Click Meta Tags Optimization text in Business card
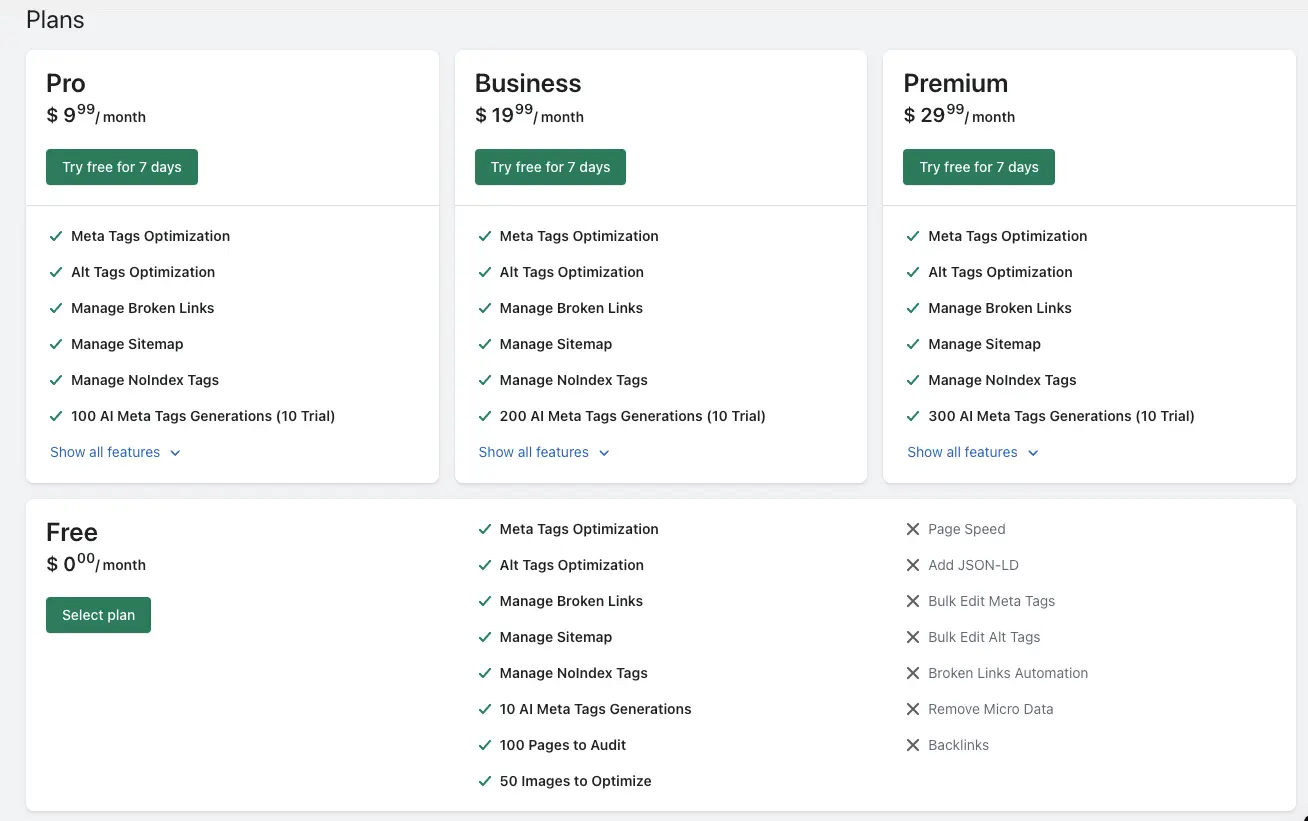The width and height of the screenshot is (1308, 821). click(579, 236)
